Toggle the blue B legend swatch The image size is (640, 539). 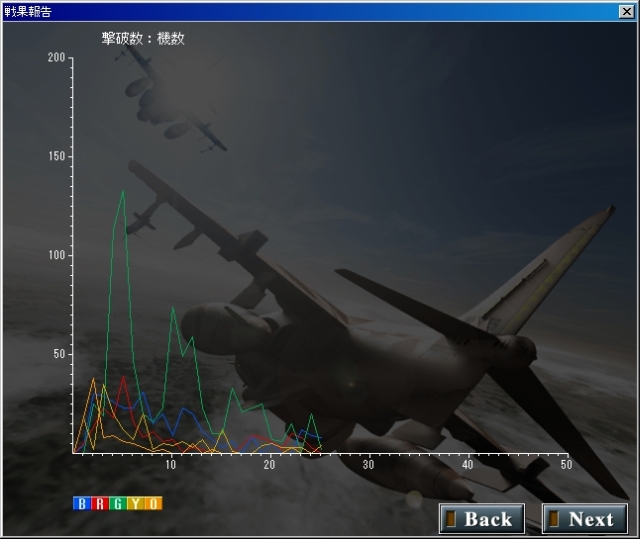click(x=82, y=504)
